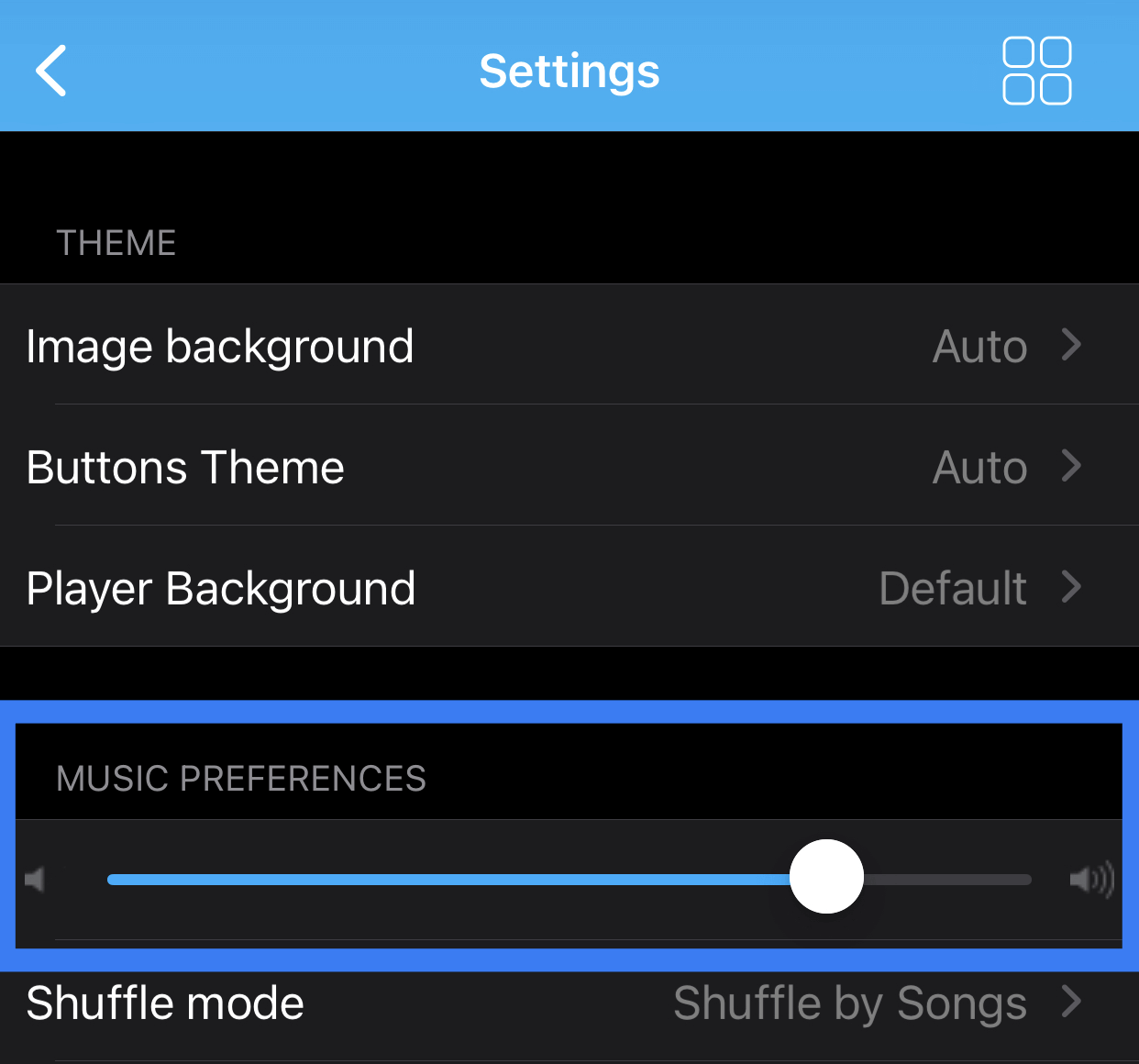The image size is (1139, 1064).
Task: Expand chevron next to Image background Auto
Action: [1071, 345]
